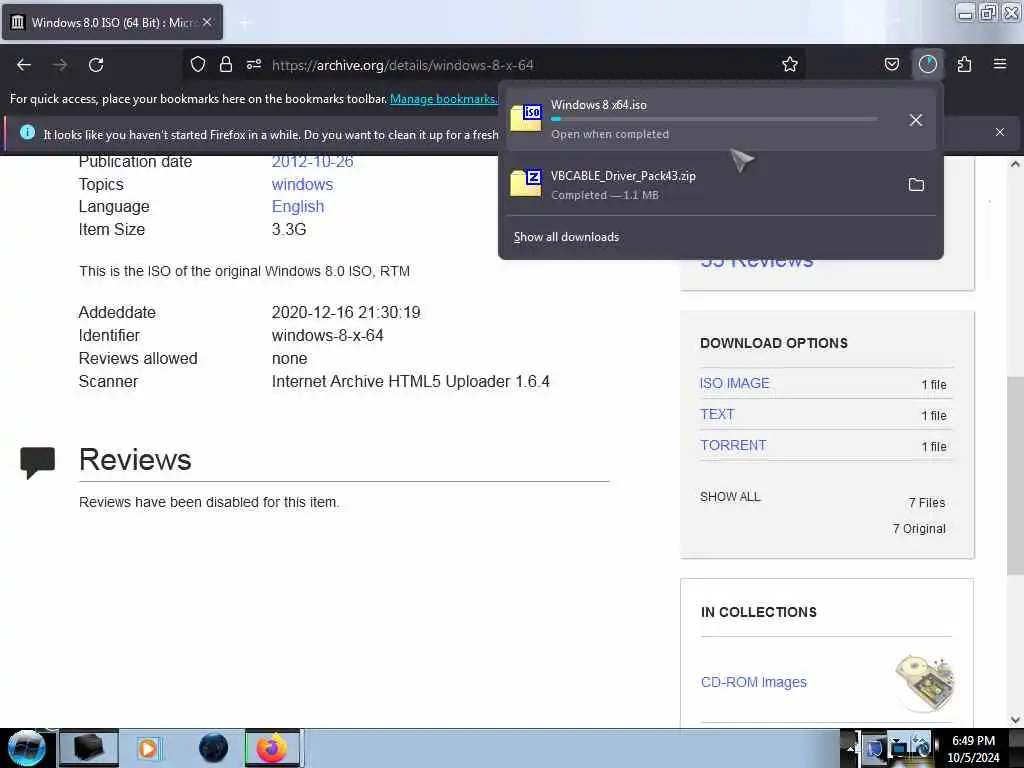The width and height of the screenshot is (1024, 768).
Task: Click the 7 Original files text
Action: tap(919, 528)
